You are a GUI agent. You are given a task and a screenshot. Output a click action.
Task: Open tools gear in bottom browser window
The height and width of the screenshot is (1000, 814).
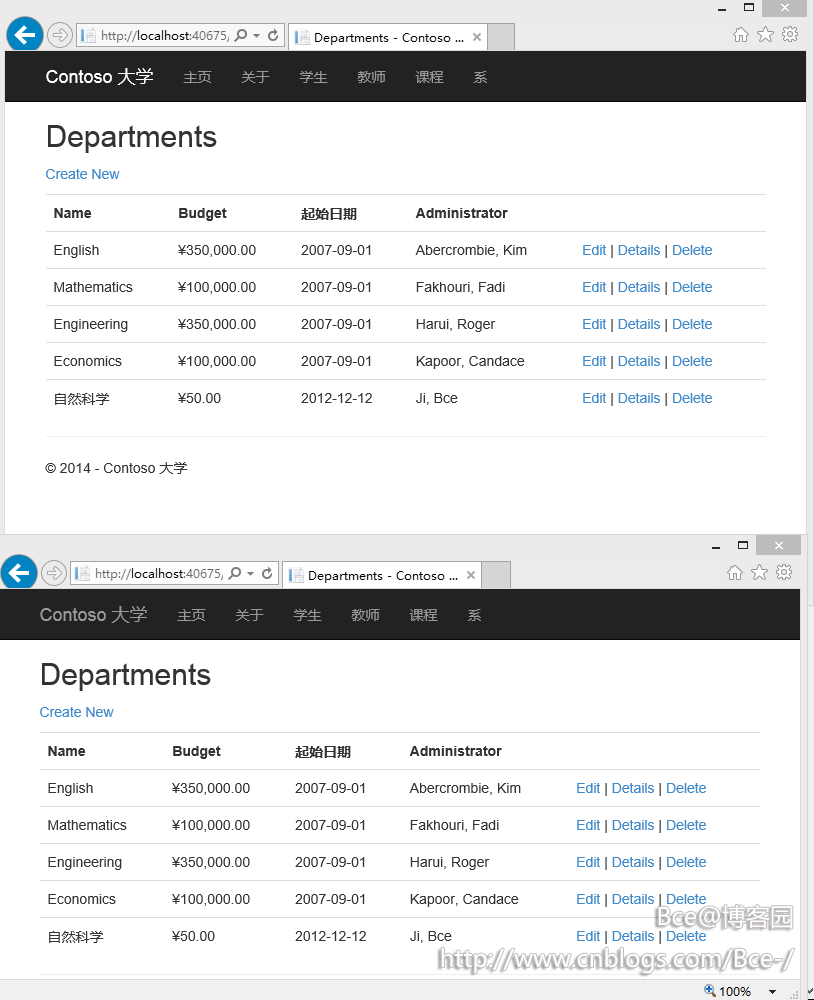point(784,572)
